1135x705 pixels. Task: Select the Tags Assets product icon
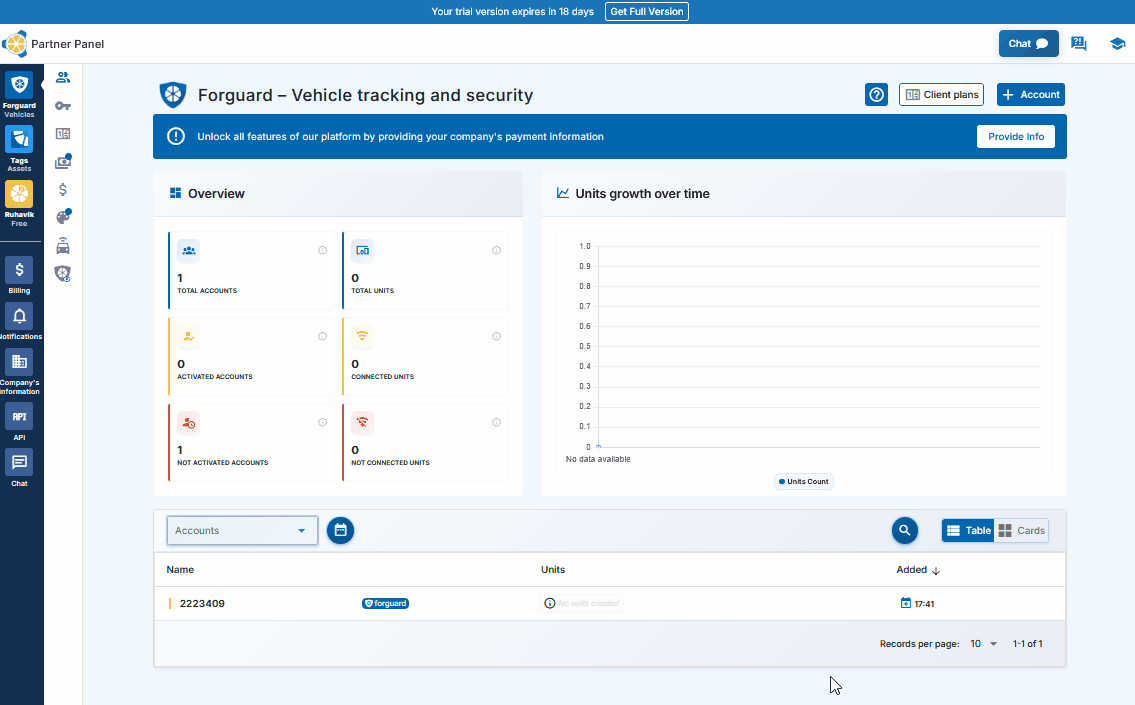click(x=19, y=140)
